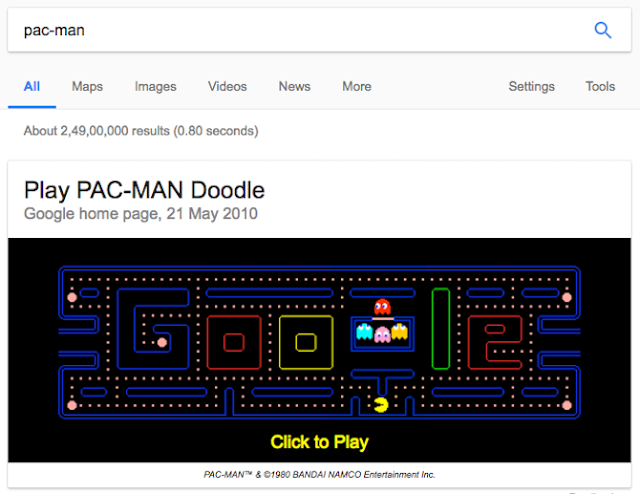Click the Click to Play text
The image size is (640, 494).
320,442
